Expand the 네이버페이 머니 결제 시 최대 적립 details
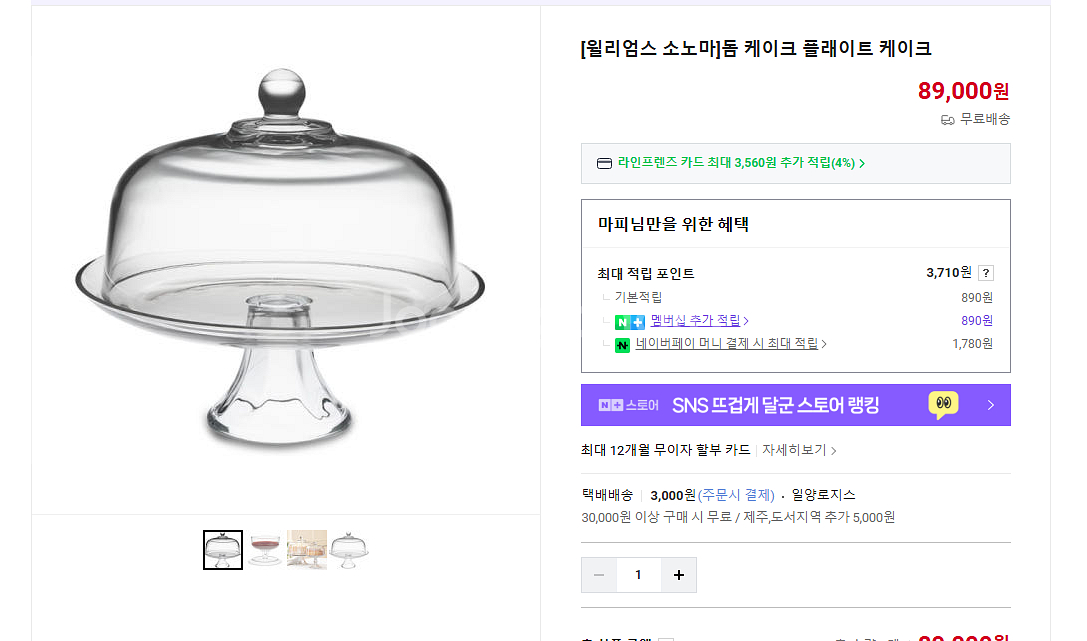Screen dimensions: 1087x641 click(730, 344)
